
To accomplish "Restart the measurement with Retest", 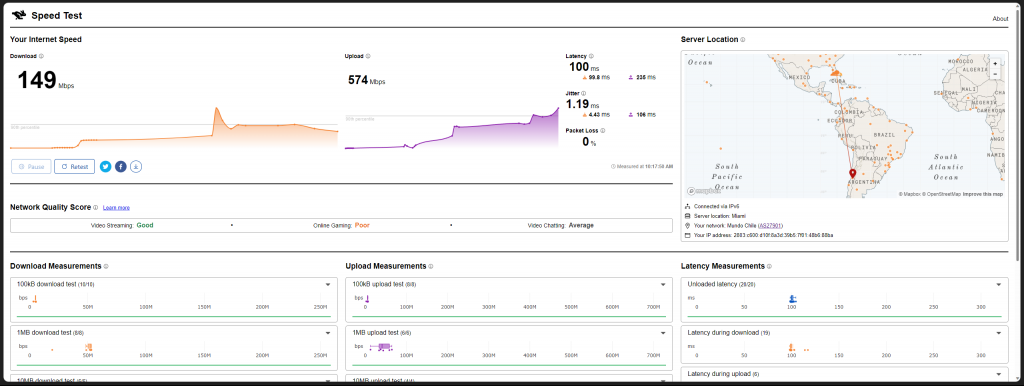I will 74,167.
